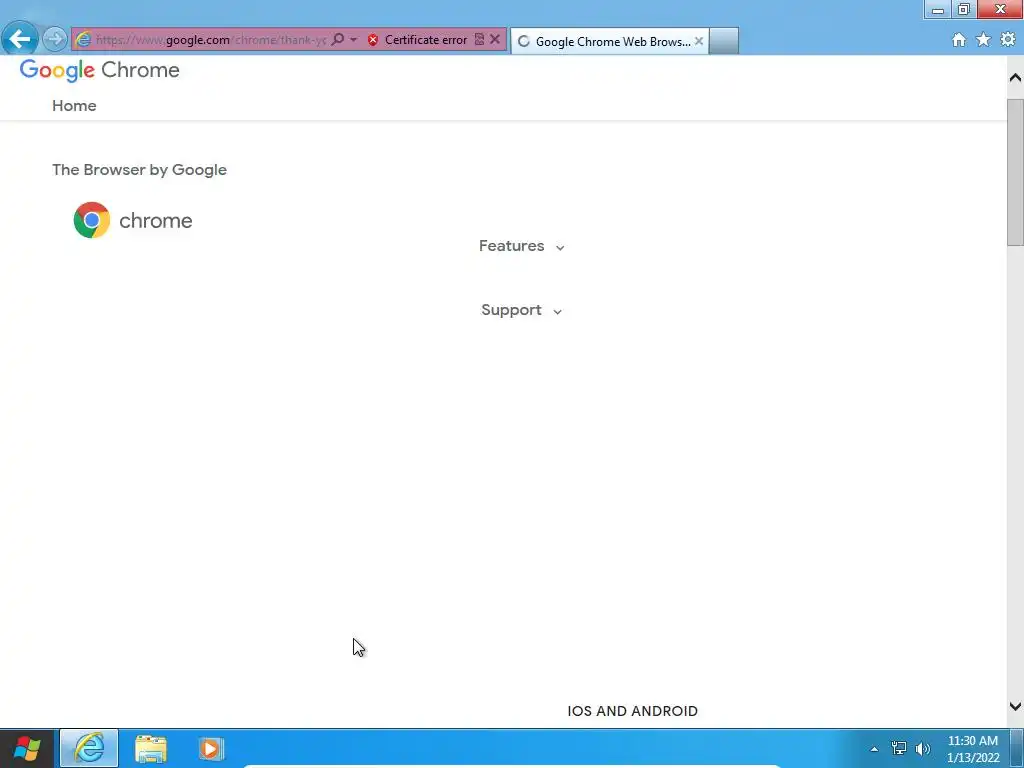Open the Certificate error security report
The width and height of the screenshot is (1024, 768).
(x=426, y=40)
